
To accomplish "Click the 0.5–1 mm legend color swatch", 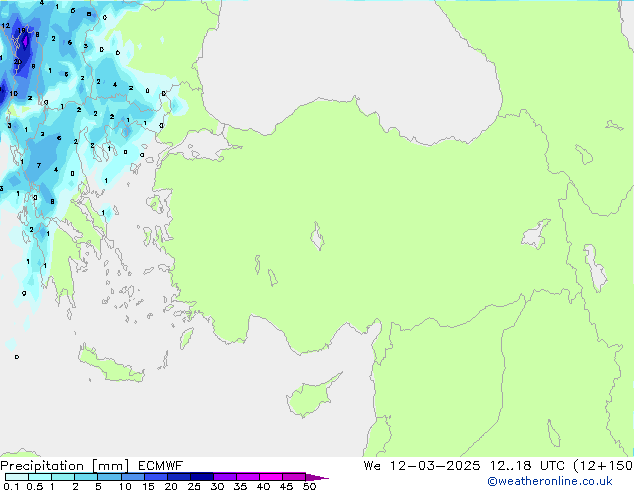I will [x=40, y=477].
